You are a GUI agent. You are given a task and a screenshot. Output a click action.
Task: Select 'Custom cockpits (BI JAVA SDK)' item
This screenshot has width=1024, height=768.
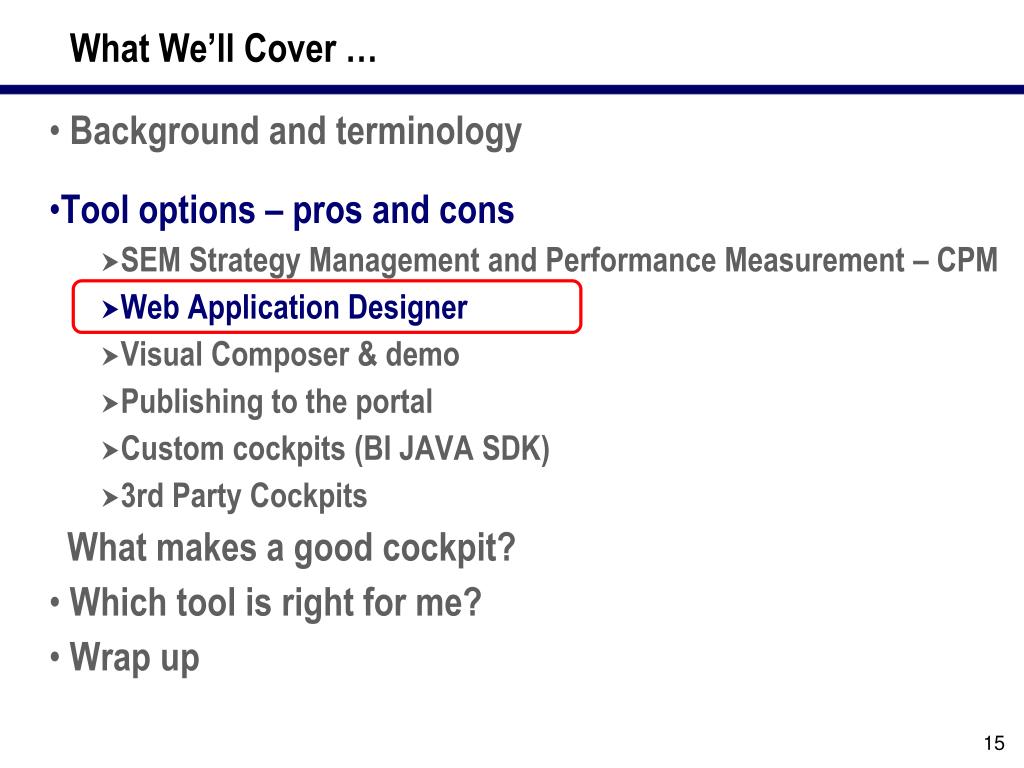tap(335, 450)
